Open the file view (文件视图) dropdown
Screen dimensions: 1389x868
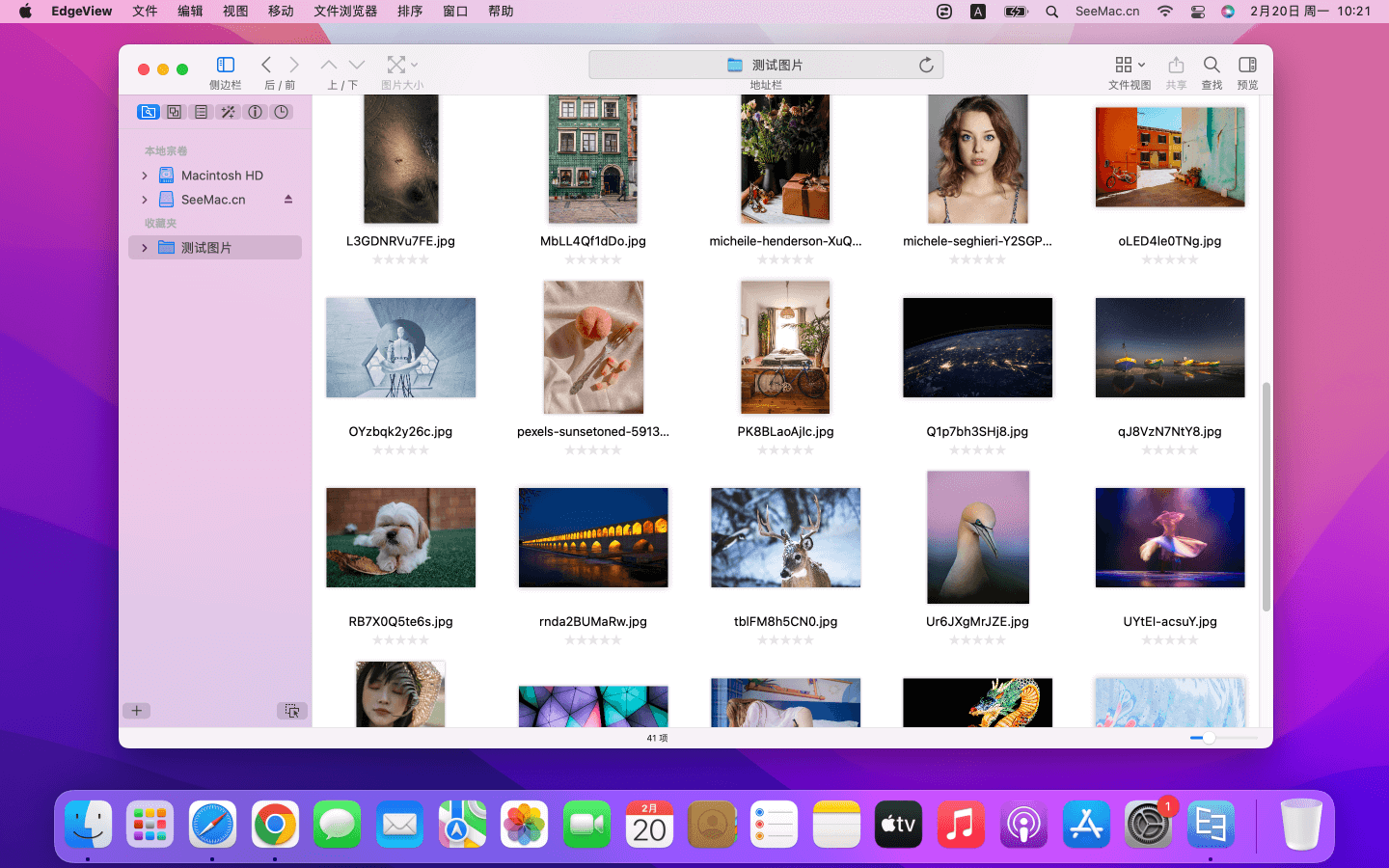1130,65
